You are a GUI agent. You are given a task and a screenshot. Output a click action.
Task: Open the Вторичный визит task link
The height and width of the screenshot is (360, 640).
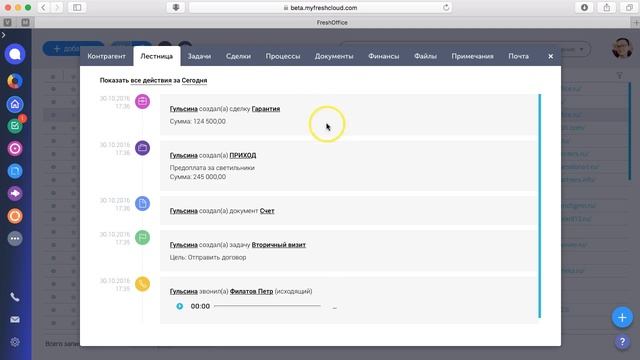coord(279,245)
